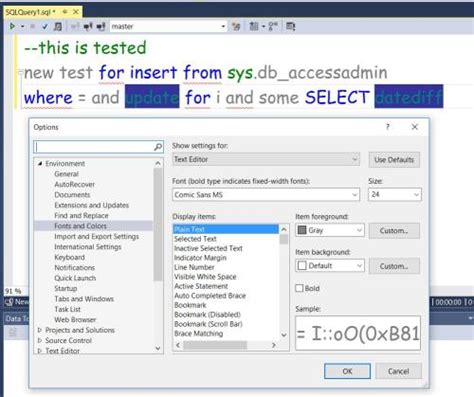Select Startup in the options tree

66,288
